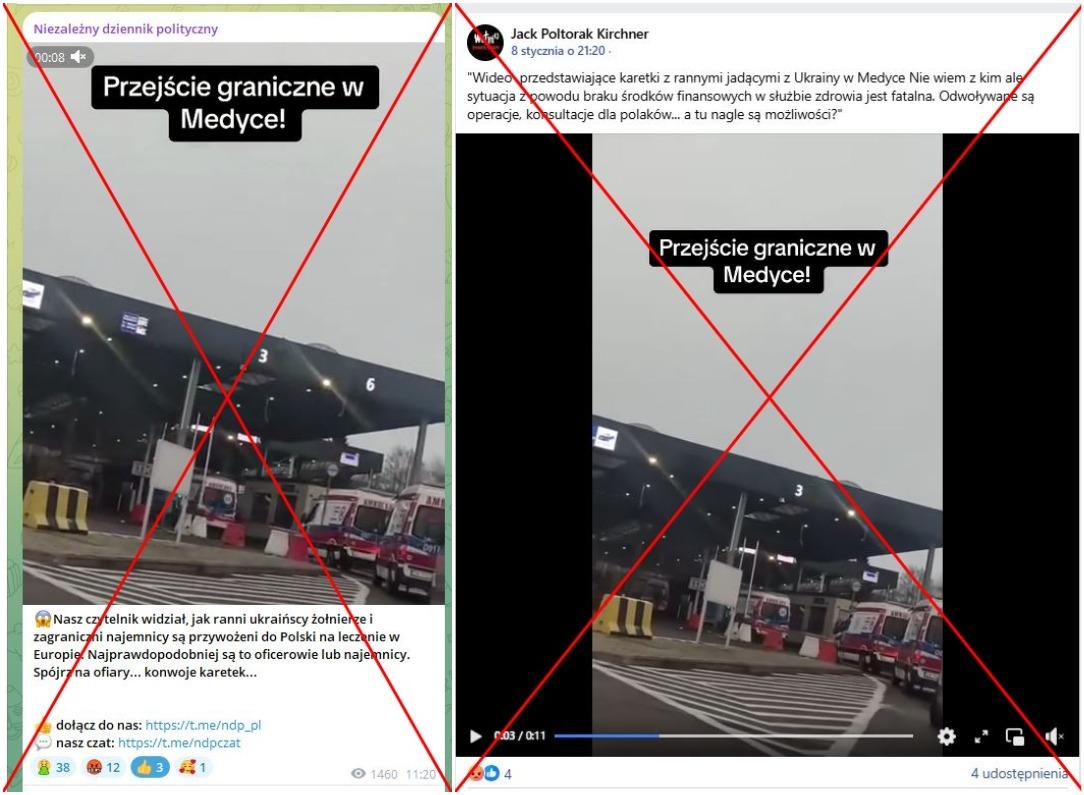This screenshot has height=795, width=1084.
Task: Toggle the thumbs-up reaction with 3
Action: pos(150,767)
